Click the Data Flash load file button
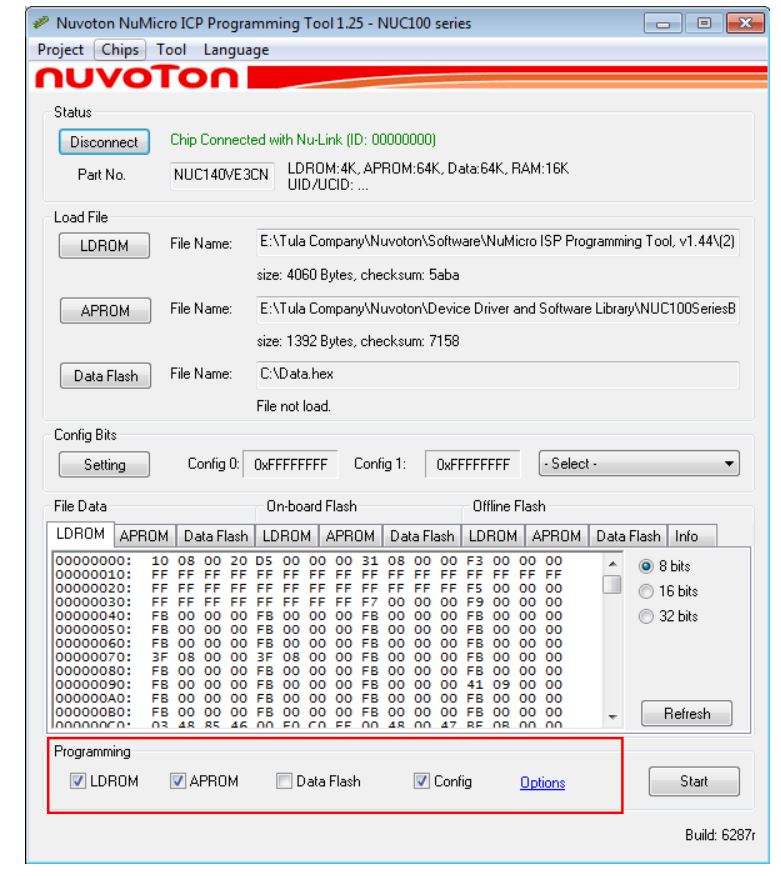781x876 pixels. coord(106,376)
